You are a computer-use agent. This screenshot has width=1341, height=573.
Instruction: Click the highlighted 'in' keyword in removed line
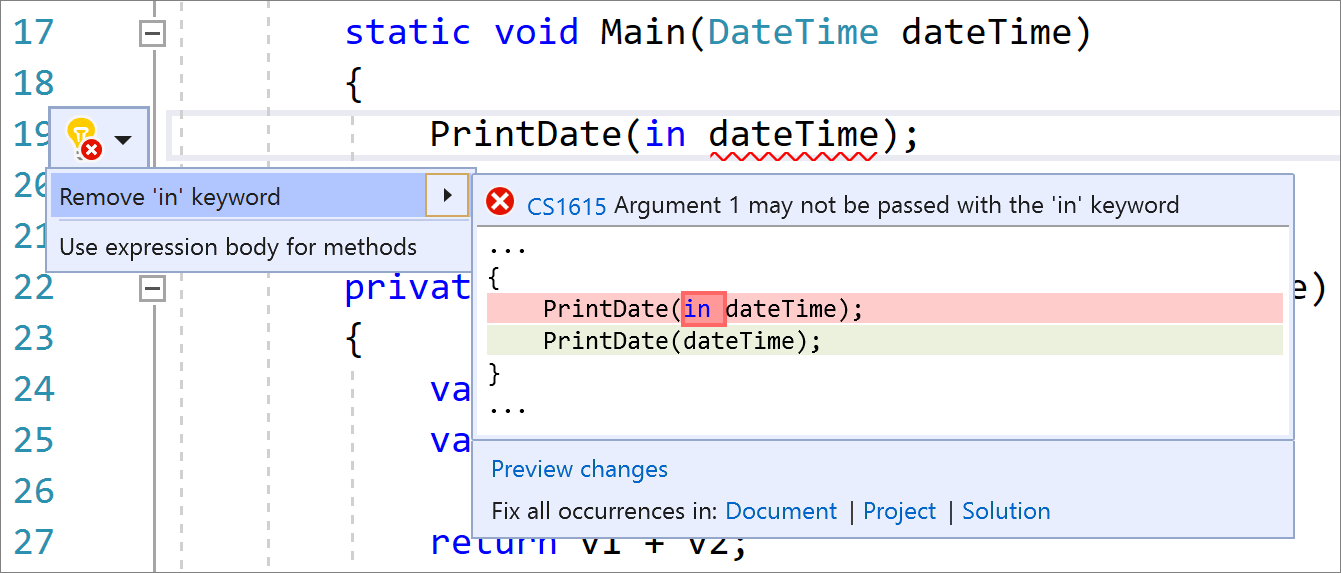point(703,309)
